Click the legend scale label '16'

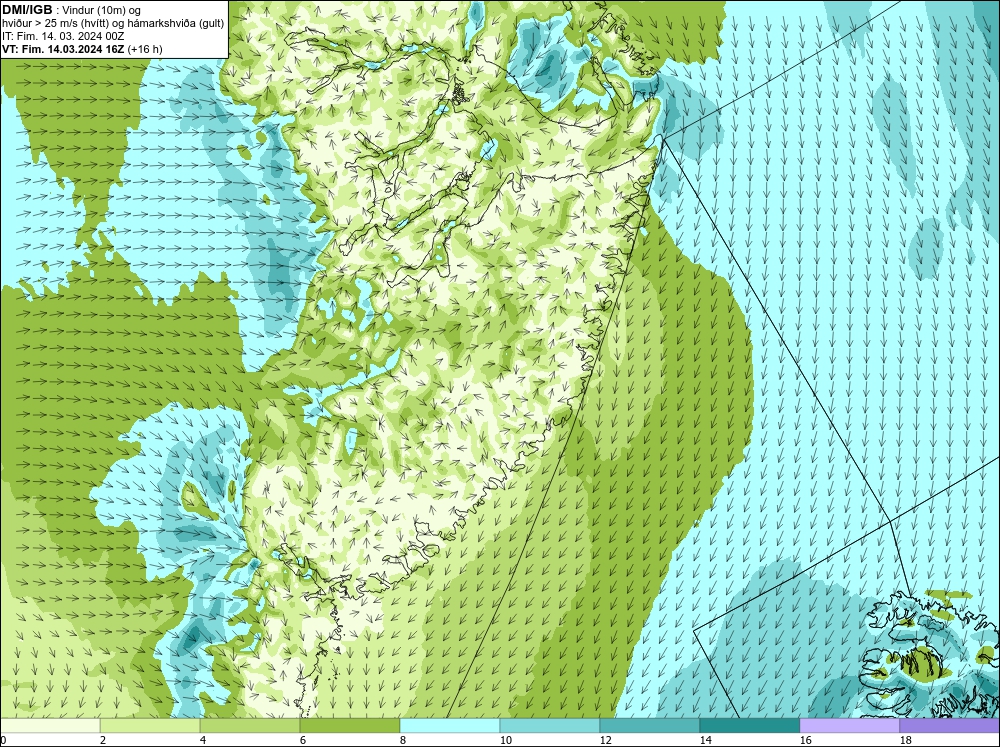click(806, 740)
